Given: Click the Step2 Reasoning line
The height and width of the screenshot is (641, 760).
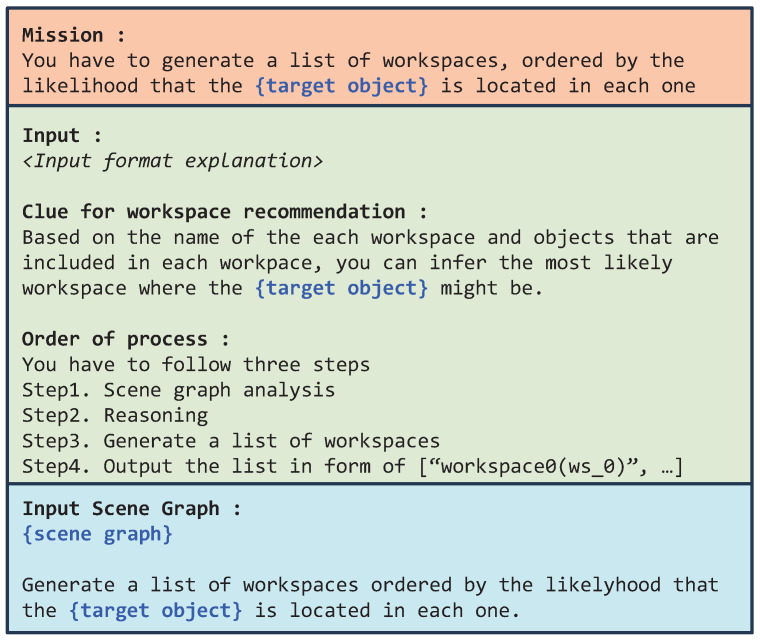Looking at the screenshot, I should tap(115, 416).
